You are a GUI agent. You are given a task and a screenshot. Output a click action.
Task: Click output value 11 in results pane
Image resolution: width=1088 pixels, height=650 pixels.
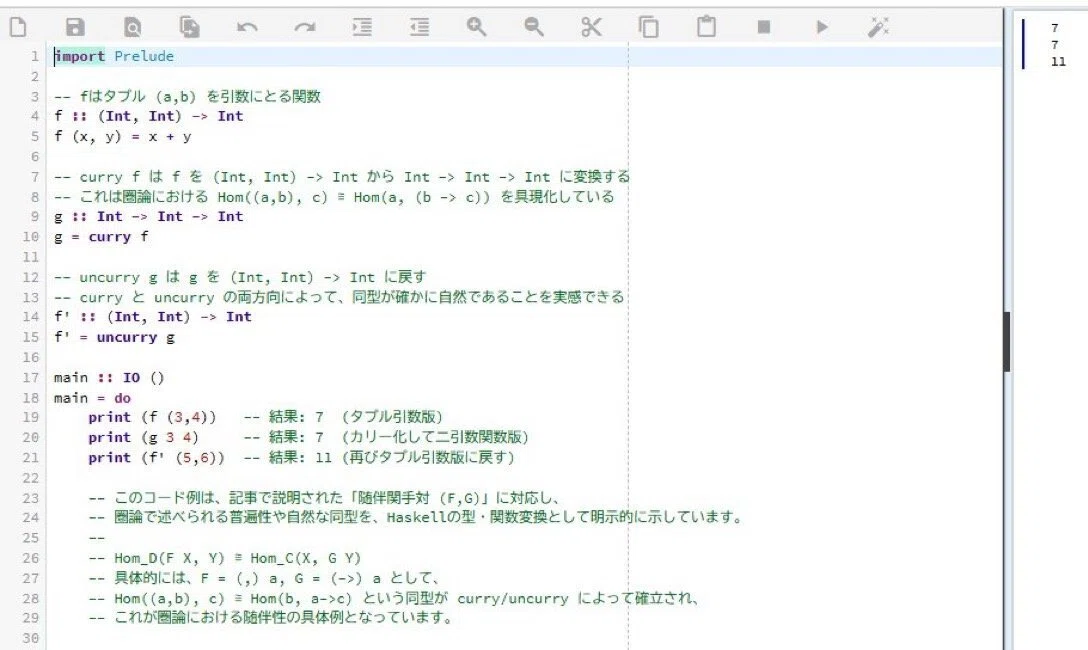[1058, 62]
